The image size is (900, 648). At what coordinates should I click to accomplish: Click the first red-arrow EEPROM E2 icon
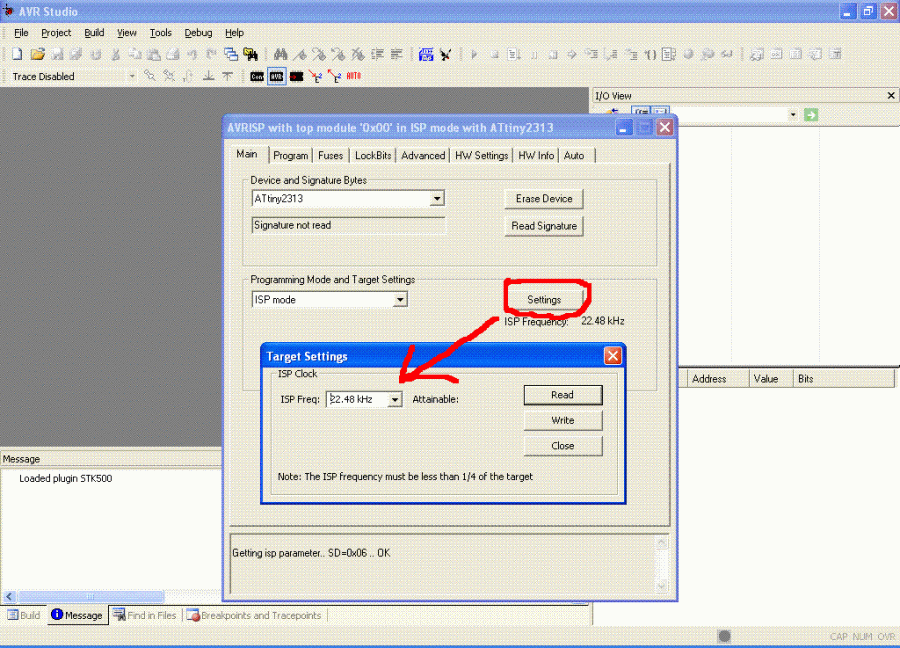(315, 76)
